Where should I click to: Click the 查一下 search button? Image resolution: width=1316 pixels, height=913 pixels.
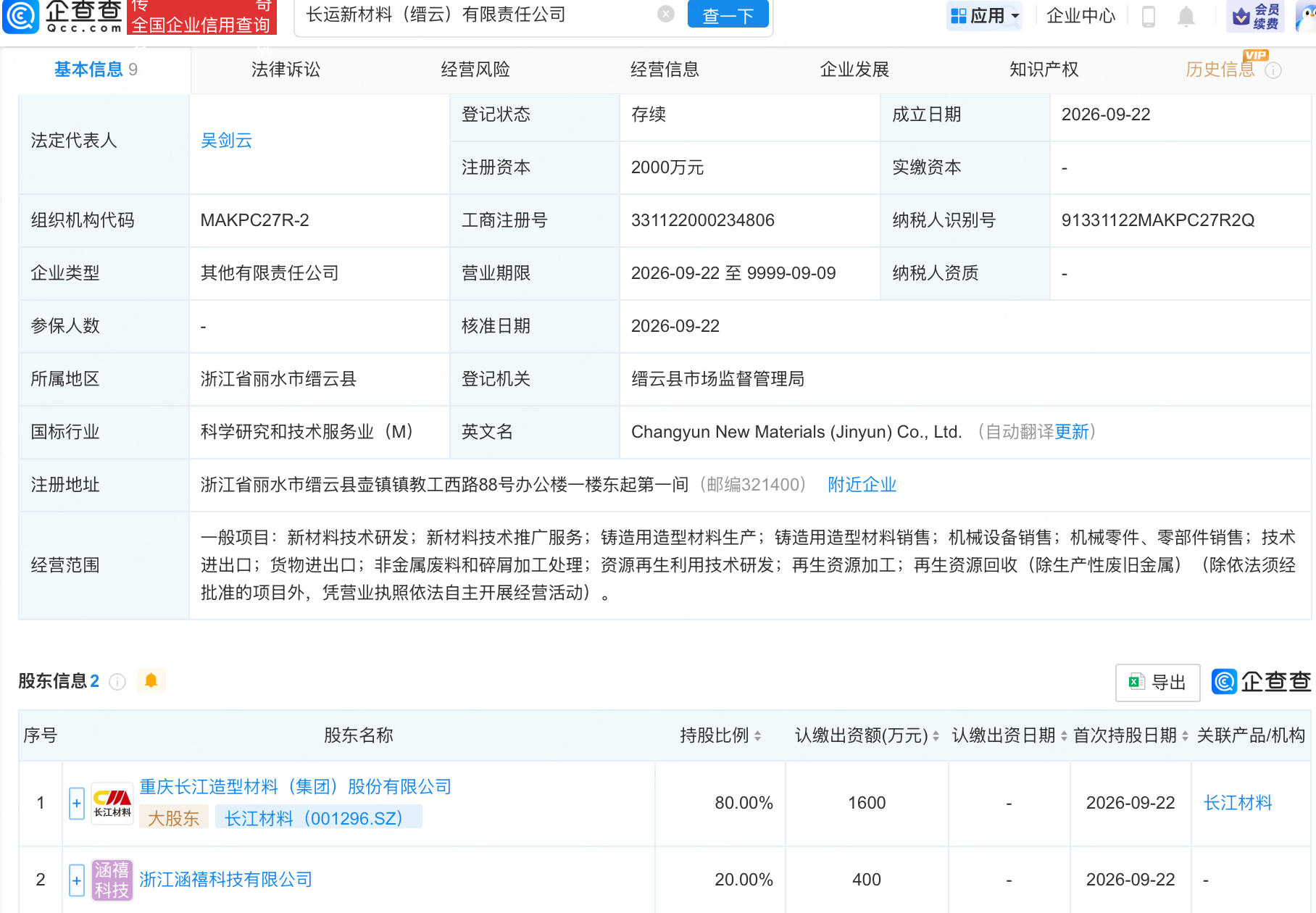pos(728,14)
